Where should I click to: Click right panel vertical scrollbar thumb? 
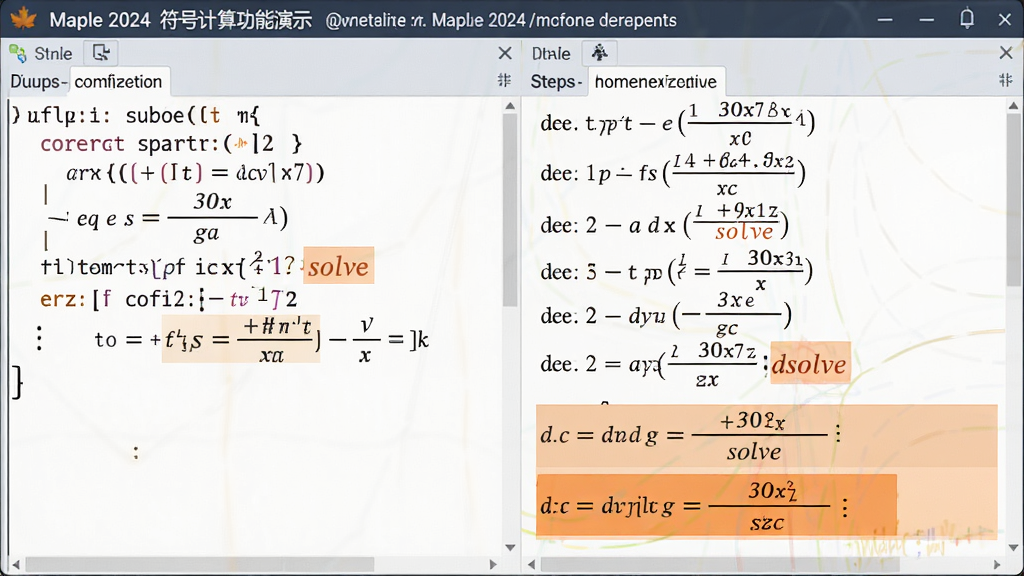point(1013,200)
